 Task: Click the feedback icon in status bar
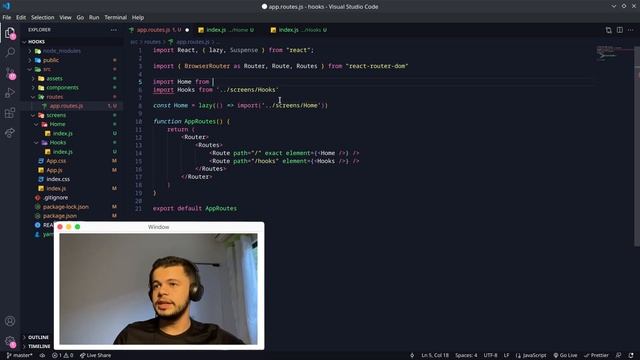tap(619, 356)
